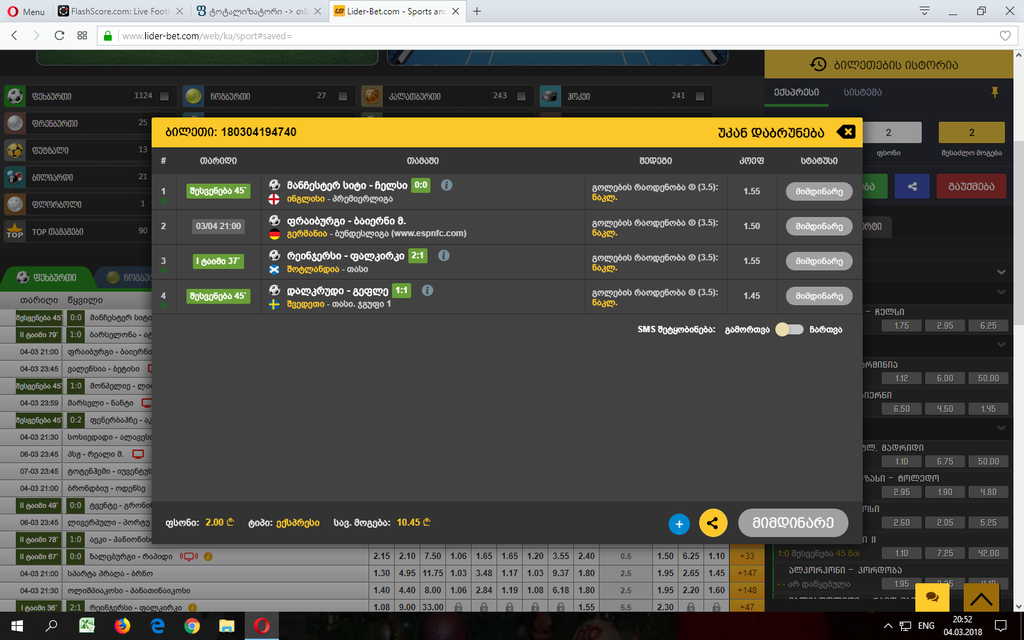Select the ბილიარდი billiard balls icon
Viewport: 1024px width, 640px height.
[14, 177]
